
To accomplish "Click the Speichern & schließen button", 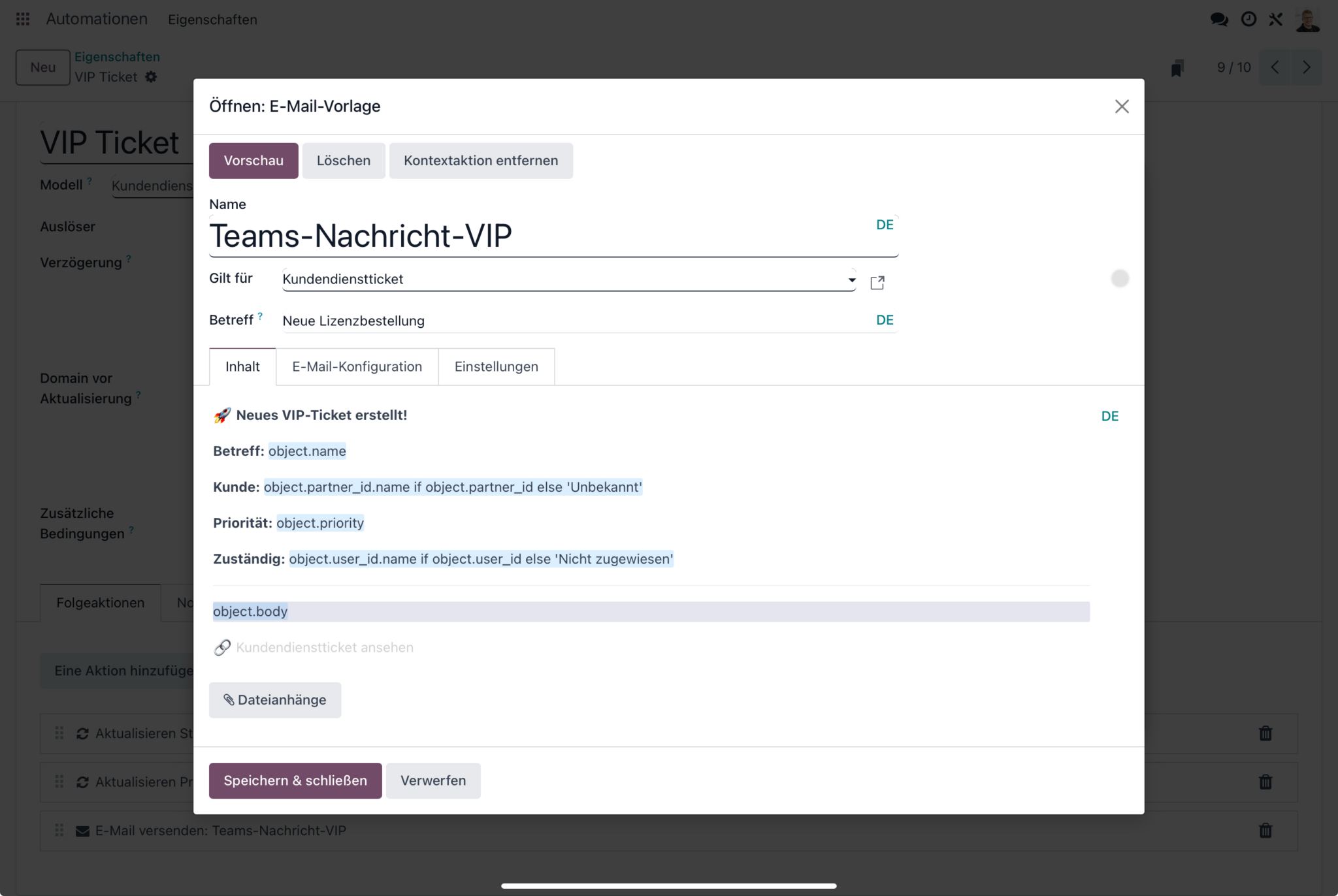I will [x=295, y=780].
